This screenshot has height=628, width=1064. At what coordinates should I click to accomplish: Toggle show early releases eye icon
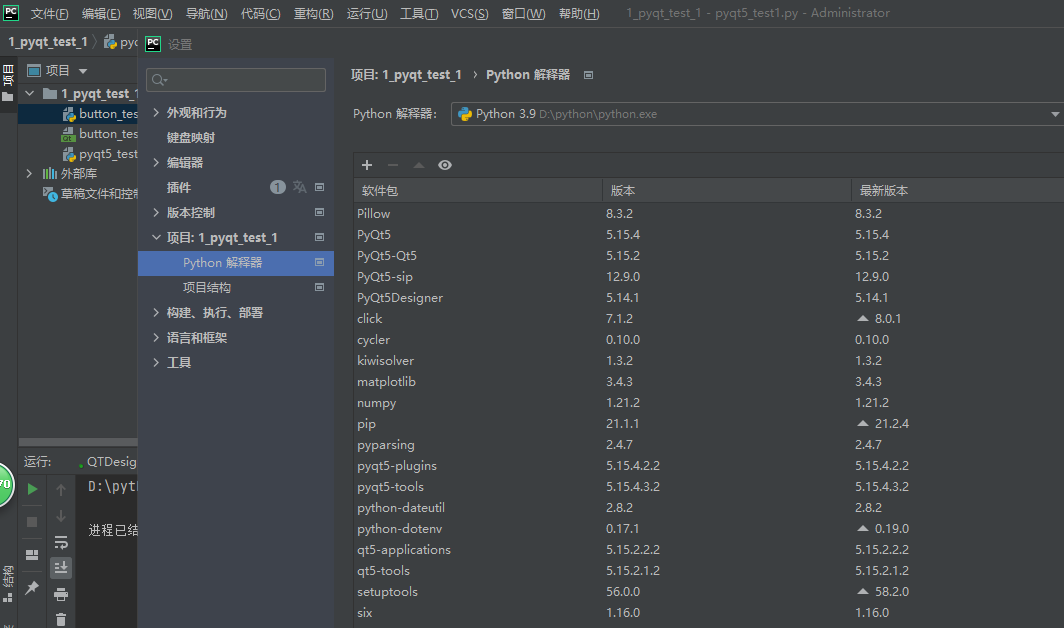444,165
